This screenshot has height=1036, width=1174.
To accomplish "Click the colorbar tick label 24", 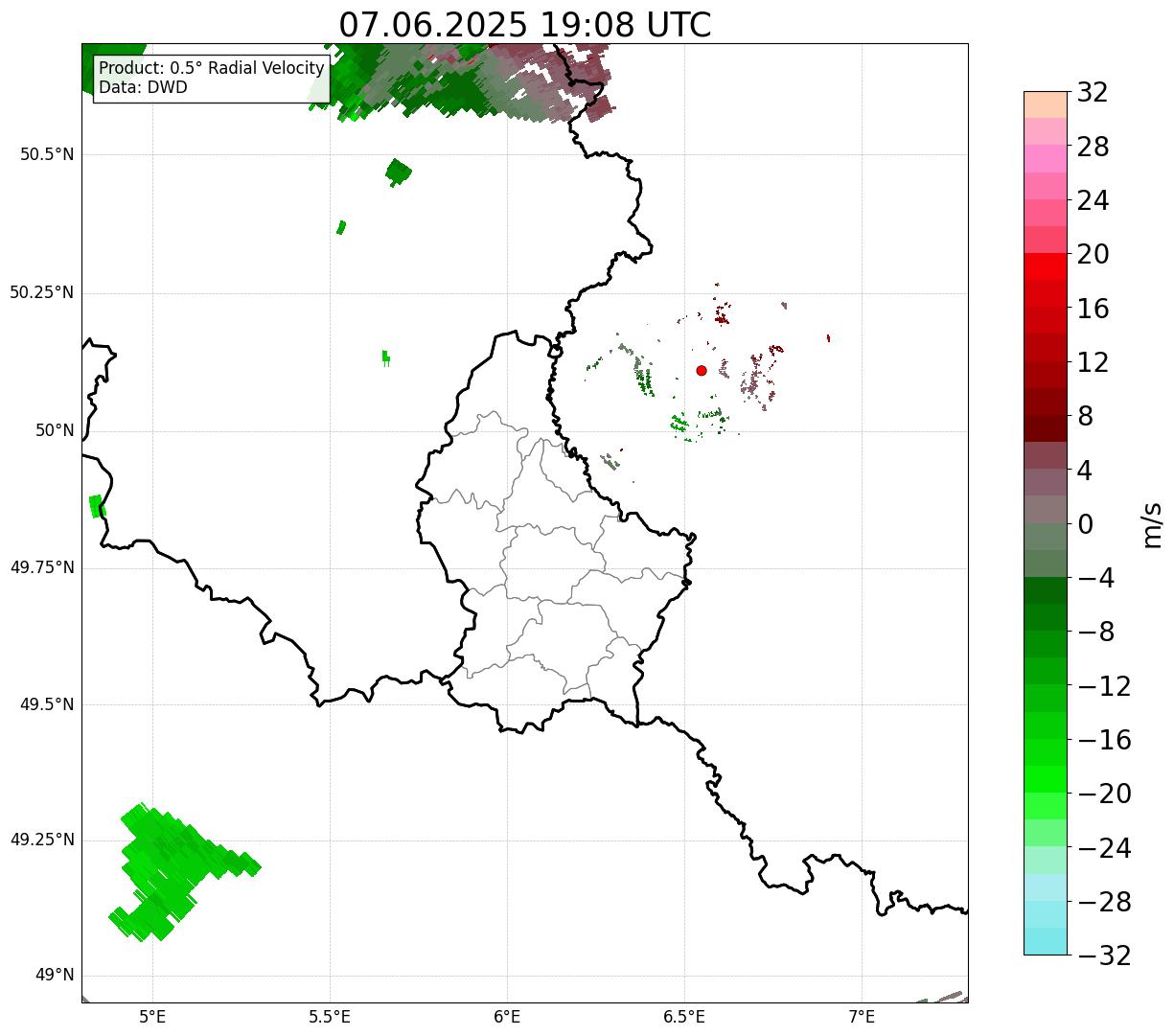I will pyautogui.click(x=1093, y=200).
